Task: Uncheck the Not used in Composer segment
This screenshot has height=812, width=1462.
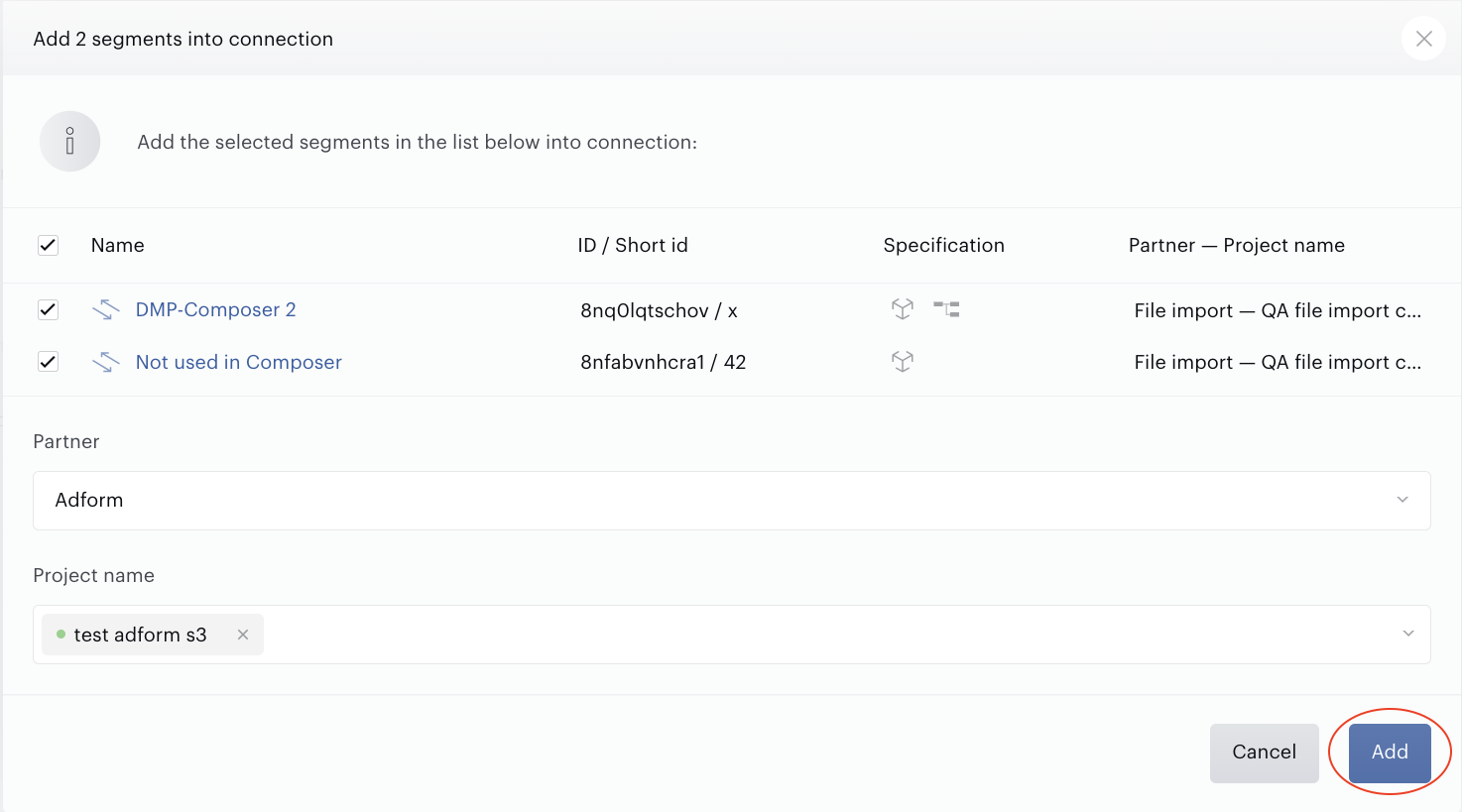Action: pos(48,361)
